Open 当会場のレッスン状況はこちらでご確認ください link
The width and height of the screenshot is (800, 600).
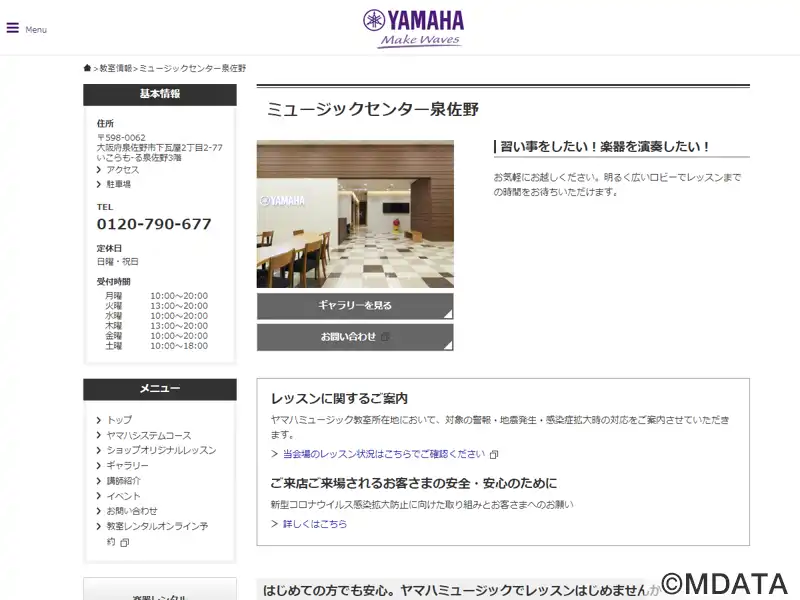pyautogui.click(x=384, y=454)
